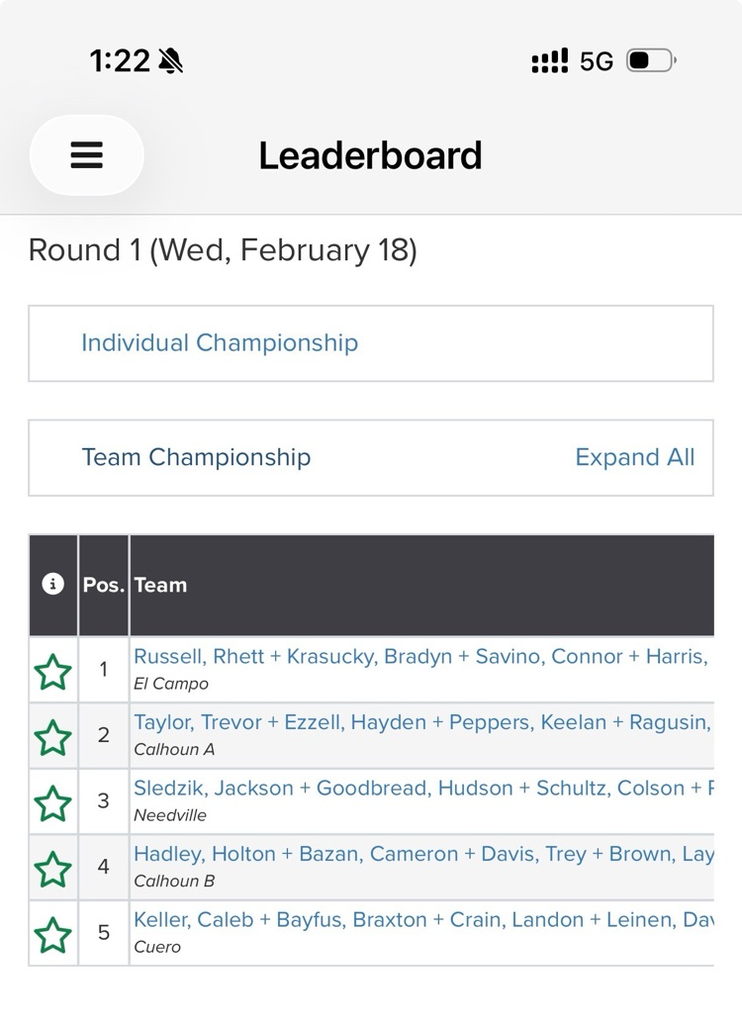Favorite the El Campo team star
The width and height of the screenshot is (742, 1024).
pyautogui.click(x=53, y=672)
